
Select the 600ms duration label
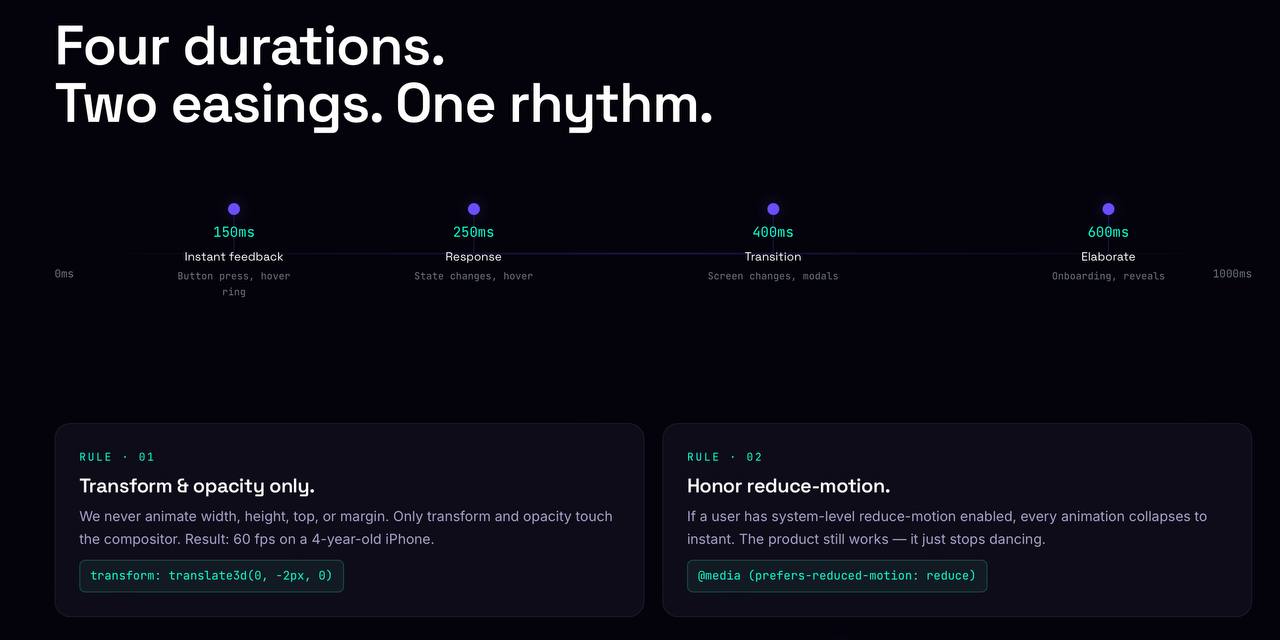1108,232
